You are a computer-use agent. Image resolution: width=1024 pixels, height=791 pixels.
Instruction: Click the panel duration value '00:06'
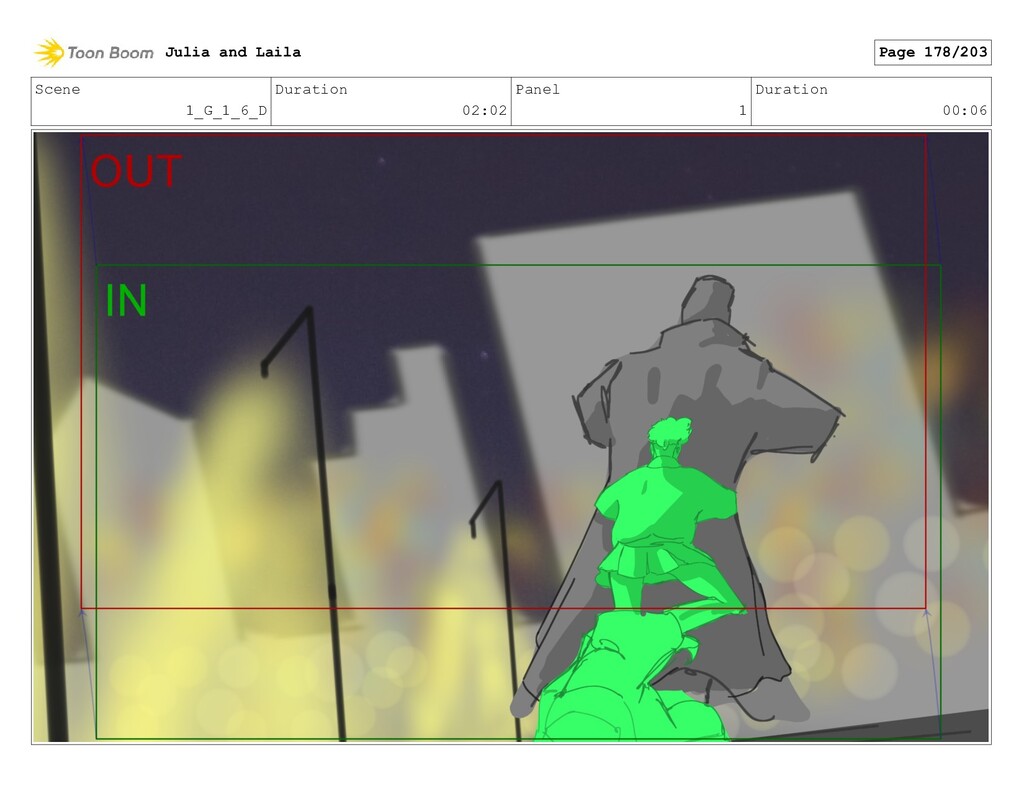(x=965, y=110)
